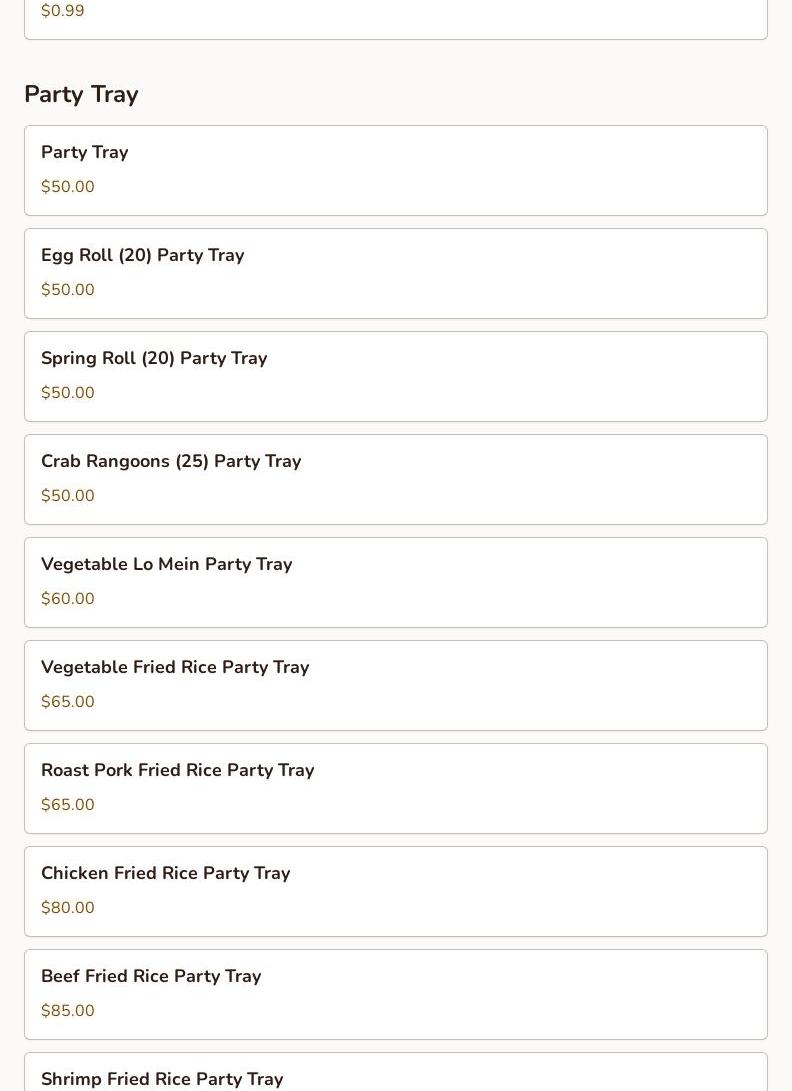This screenshot has width=792, height=1091.
Task: Open Vegetable Fried Rice Party Tray
Action: (395, 685)
